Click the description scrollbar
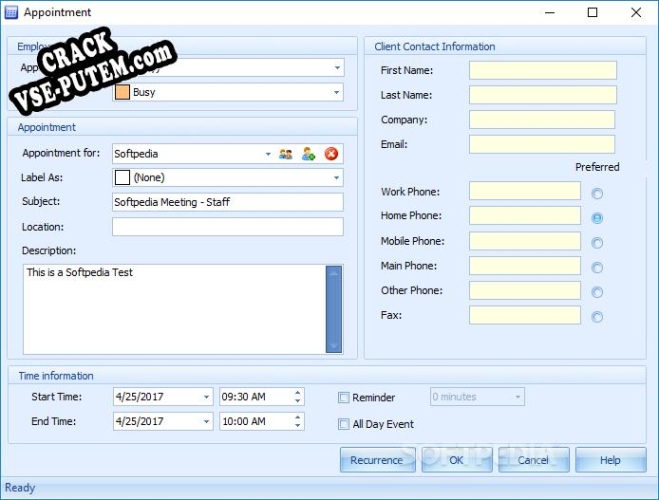 tap(334, 309)
